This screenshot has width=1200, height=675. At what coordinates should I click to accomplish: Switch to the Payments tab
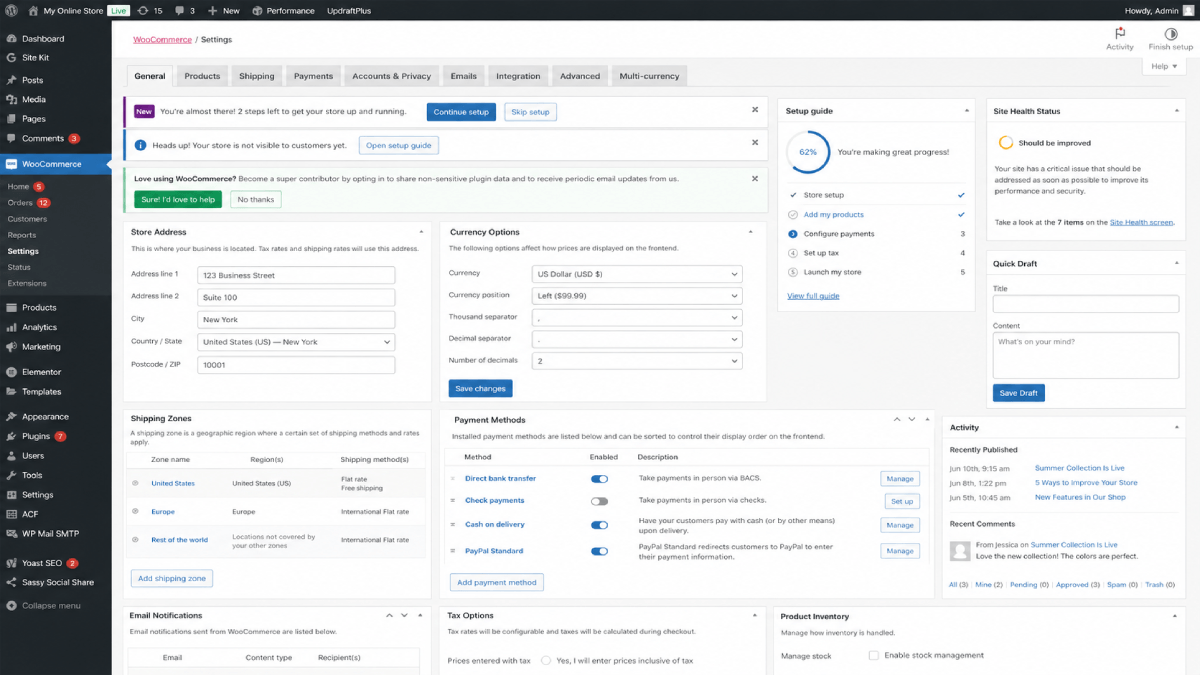313,76
